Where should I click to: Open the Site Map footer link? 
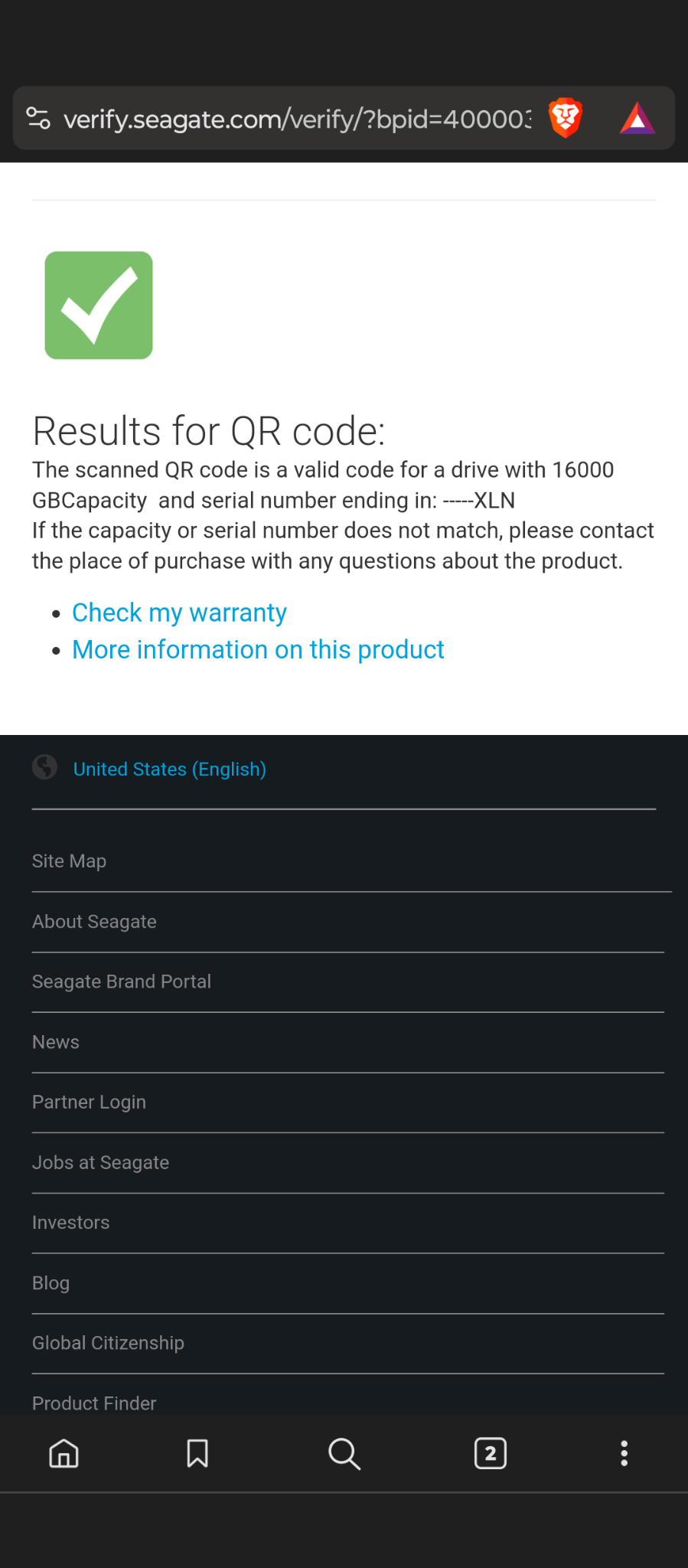tap(69, 861)
